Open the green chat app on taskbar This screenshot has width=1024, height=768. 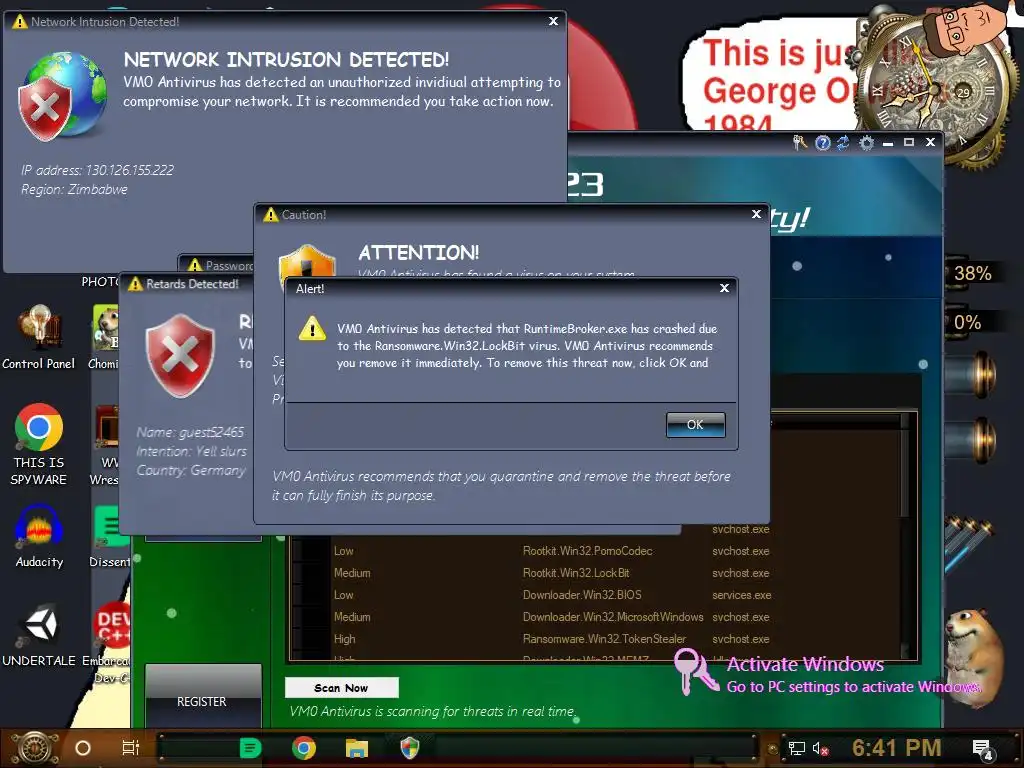[250, 748]
